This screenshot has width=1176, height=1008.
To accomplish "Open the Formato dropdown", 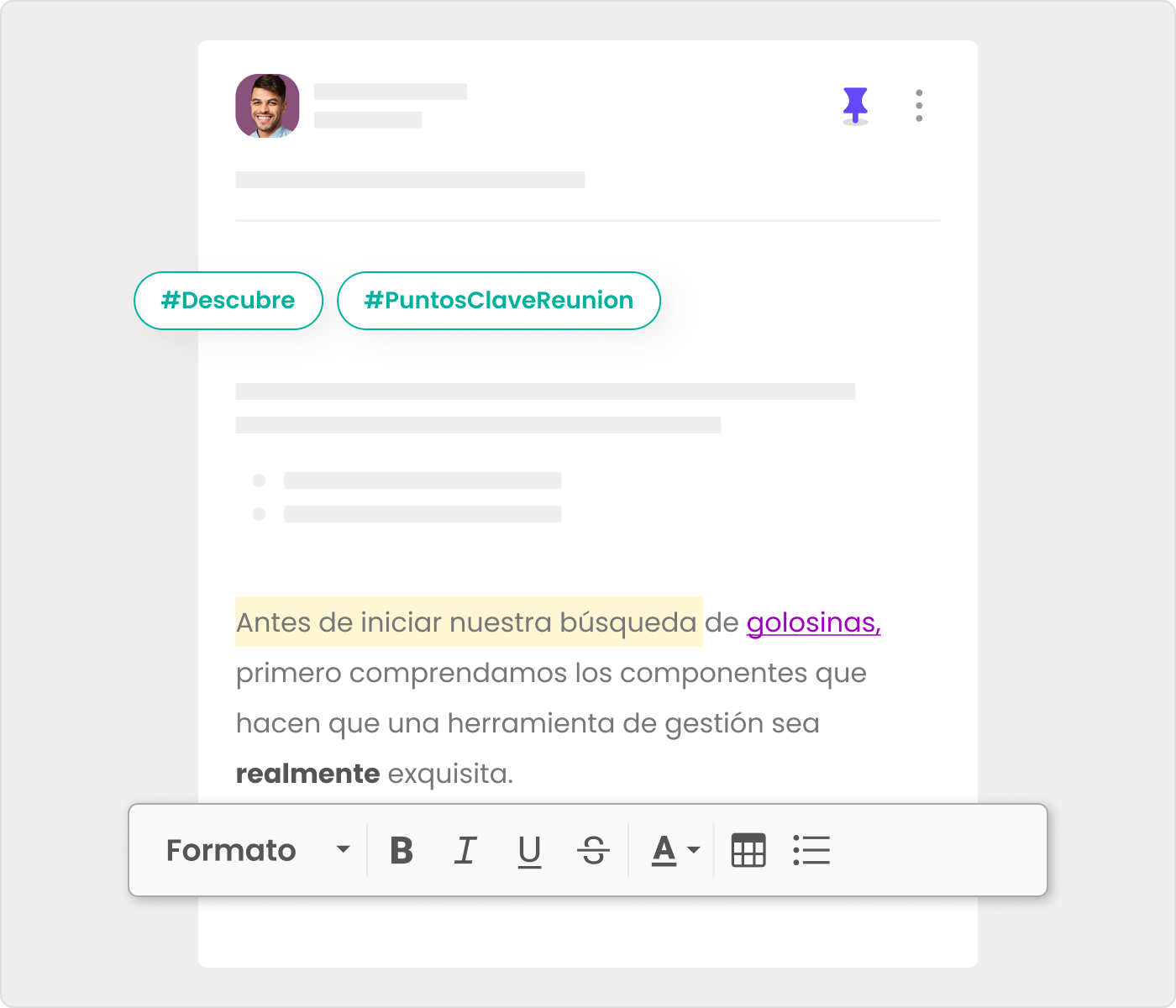I will (x=231, y=850).
